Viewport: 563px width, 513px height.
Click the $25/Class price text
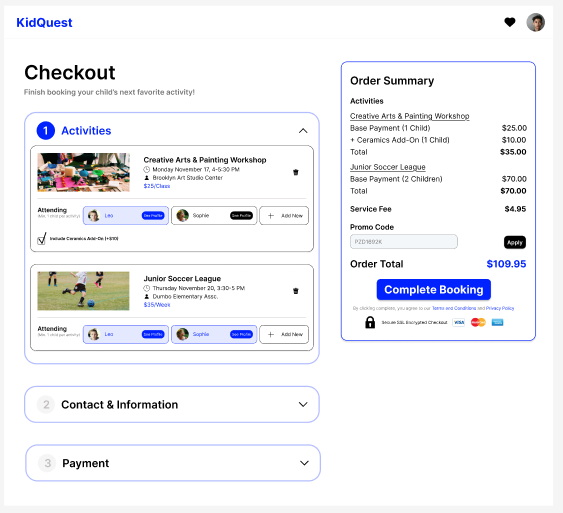[x=157, y=186]
